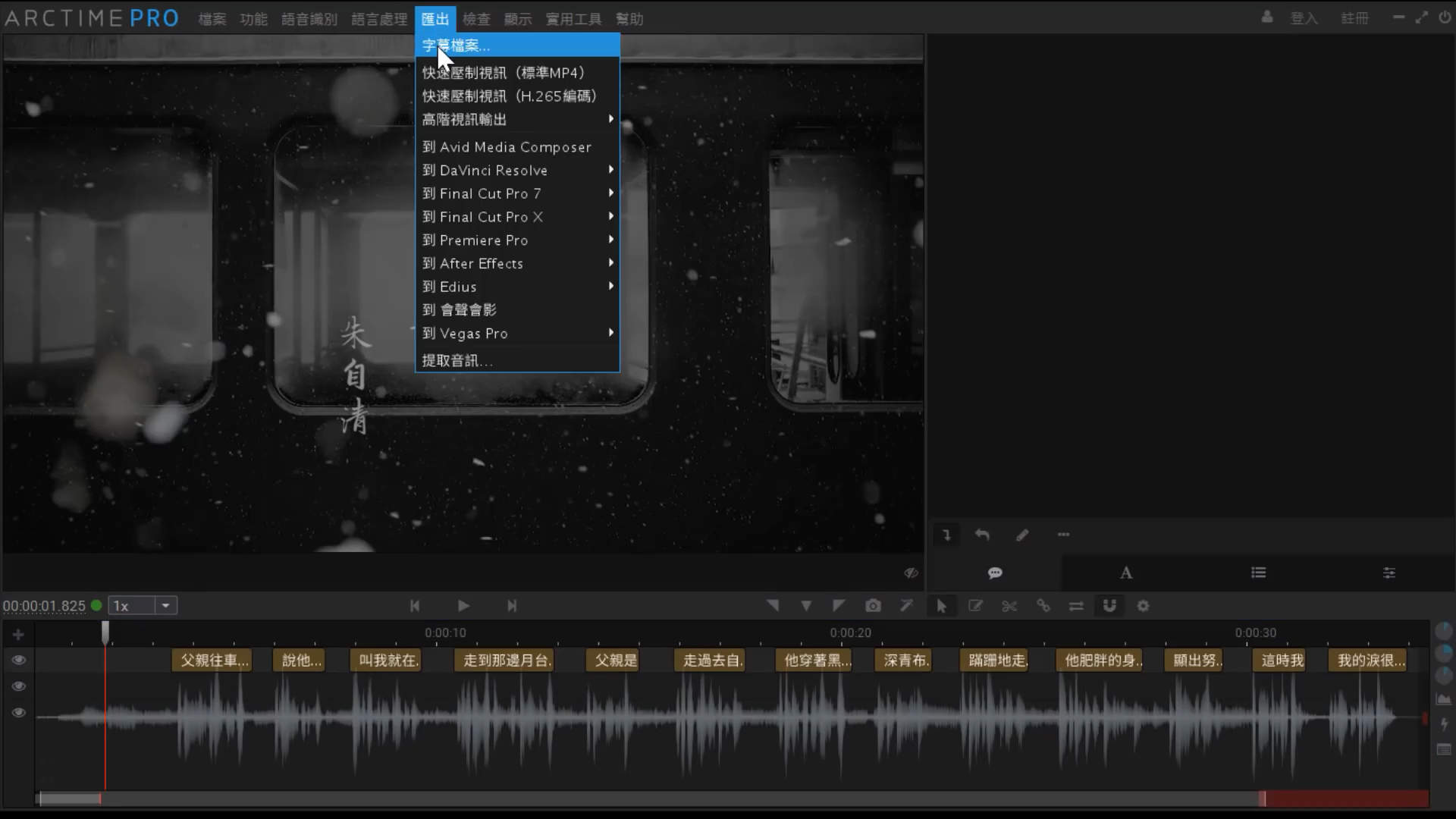
Task: Switch to the subtitle style 'A' tab
Action: pos(1126,573)
